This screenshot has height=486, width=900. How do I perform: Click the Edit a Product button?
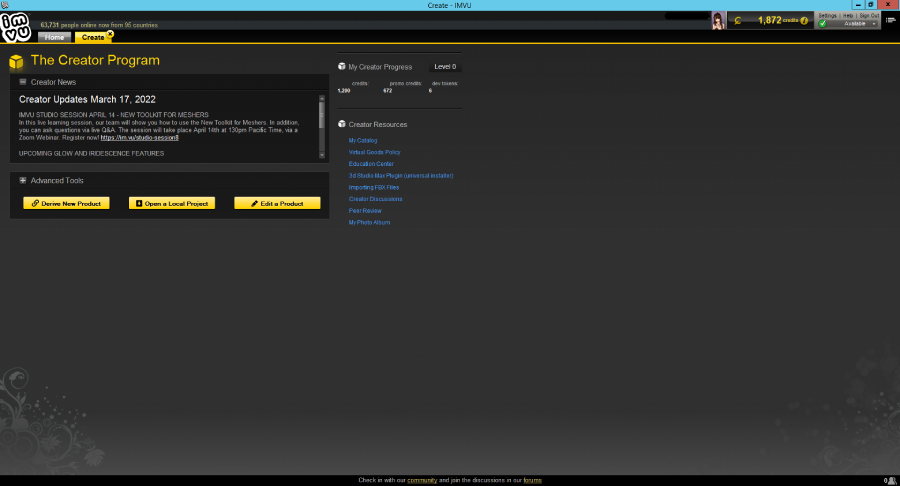tap(277, 203)
